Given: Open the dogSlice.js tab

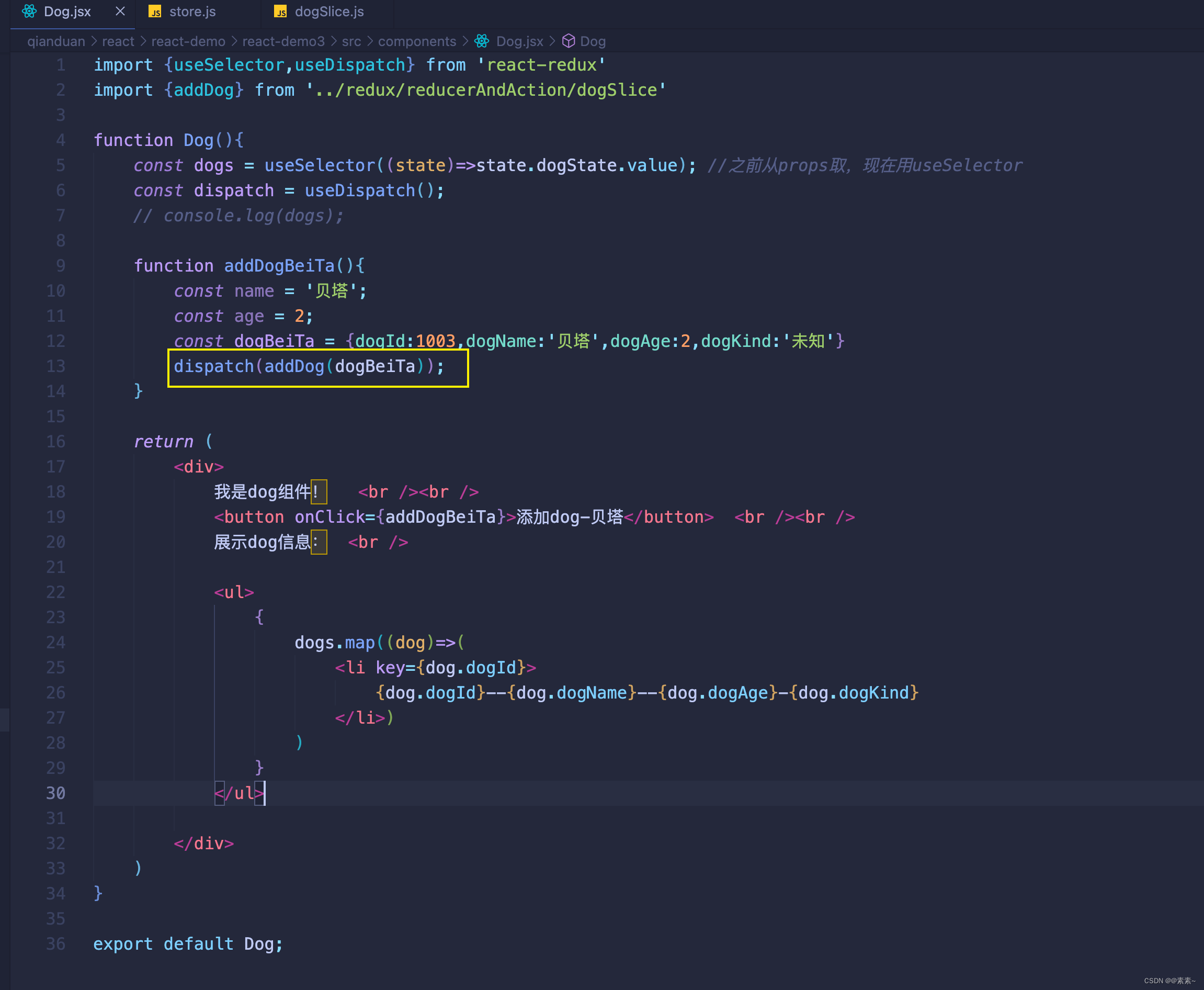Looking at the screenshot, I should [329, 12].
